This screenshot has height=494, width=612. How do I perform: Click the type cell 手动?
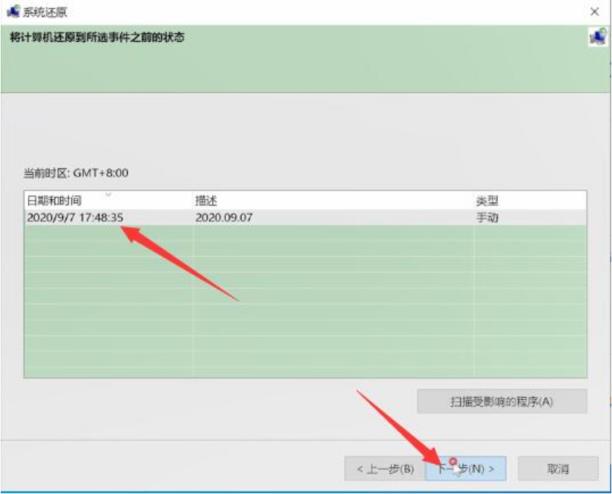[x=487, y=217]
